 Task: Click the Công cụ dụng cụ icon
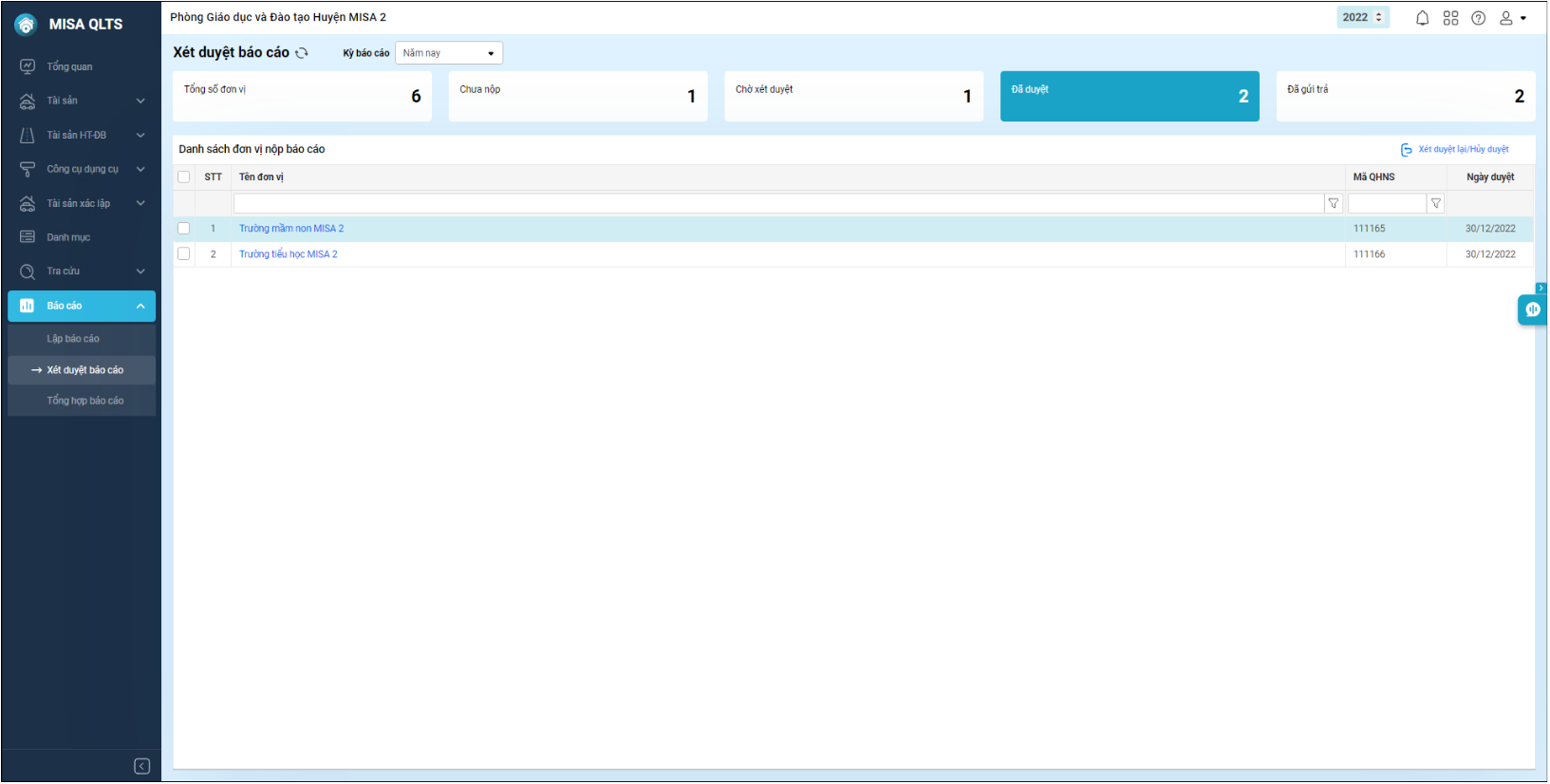point(28,169)
